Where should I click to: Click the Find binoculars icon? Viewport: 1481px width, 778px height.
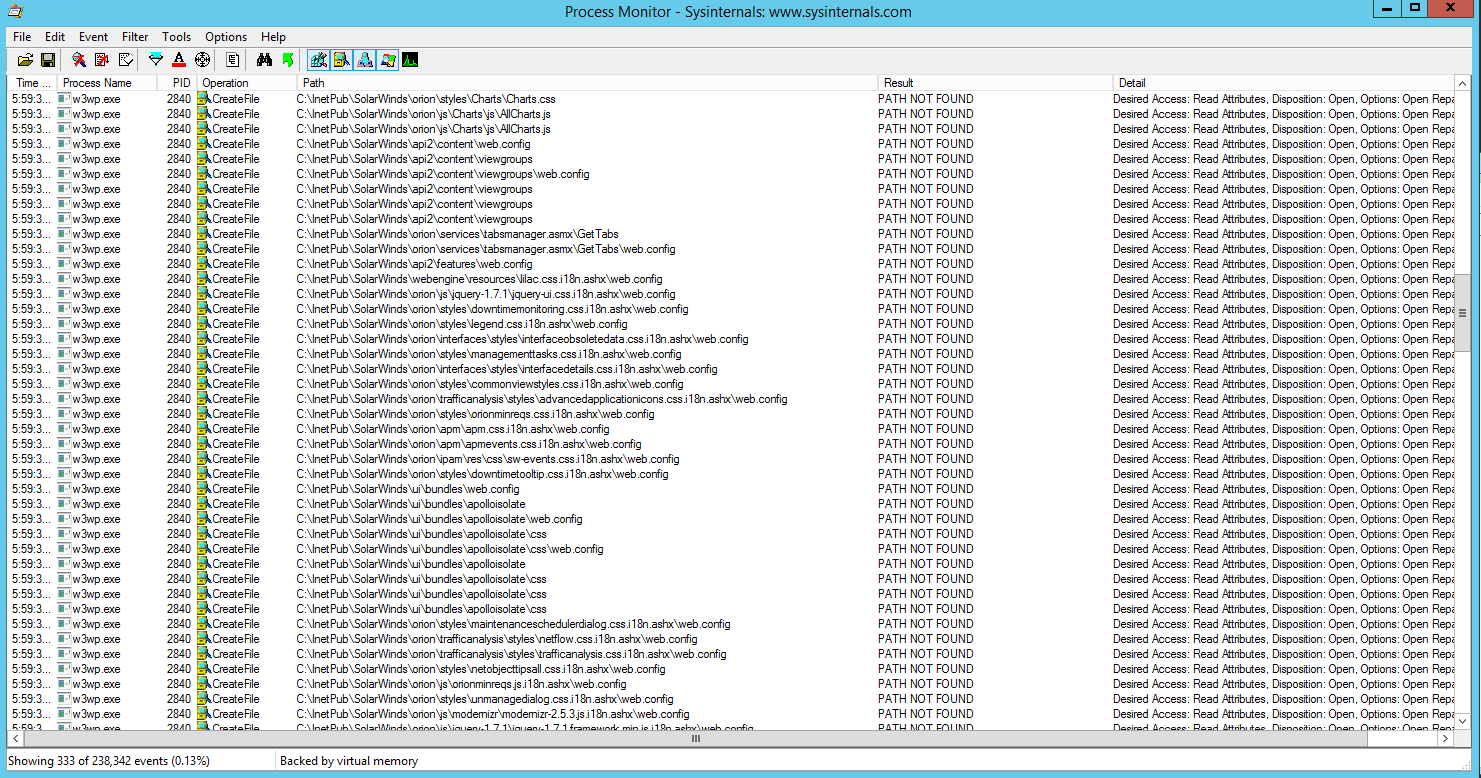263,59
